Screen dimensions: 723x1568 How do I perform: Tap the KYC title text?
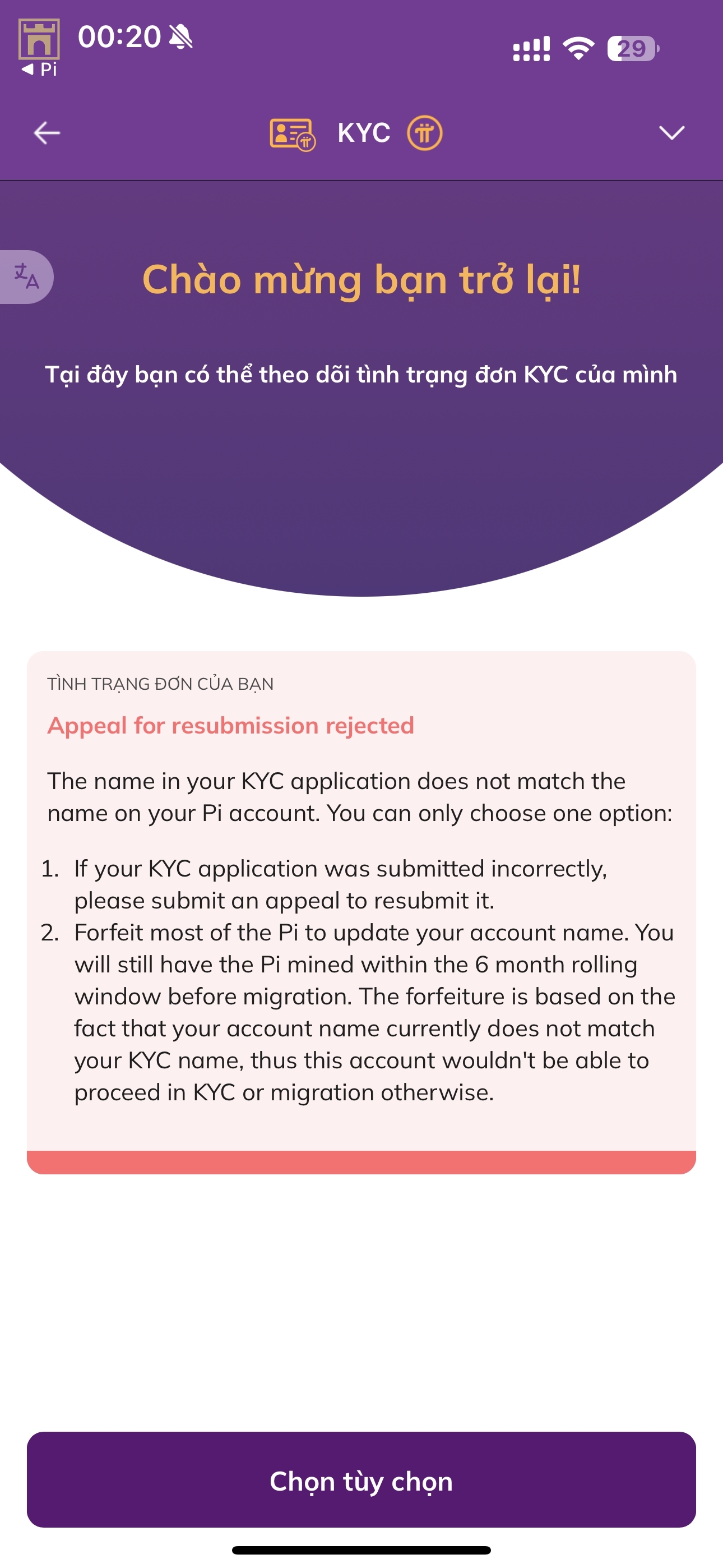[364, 133]
